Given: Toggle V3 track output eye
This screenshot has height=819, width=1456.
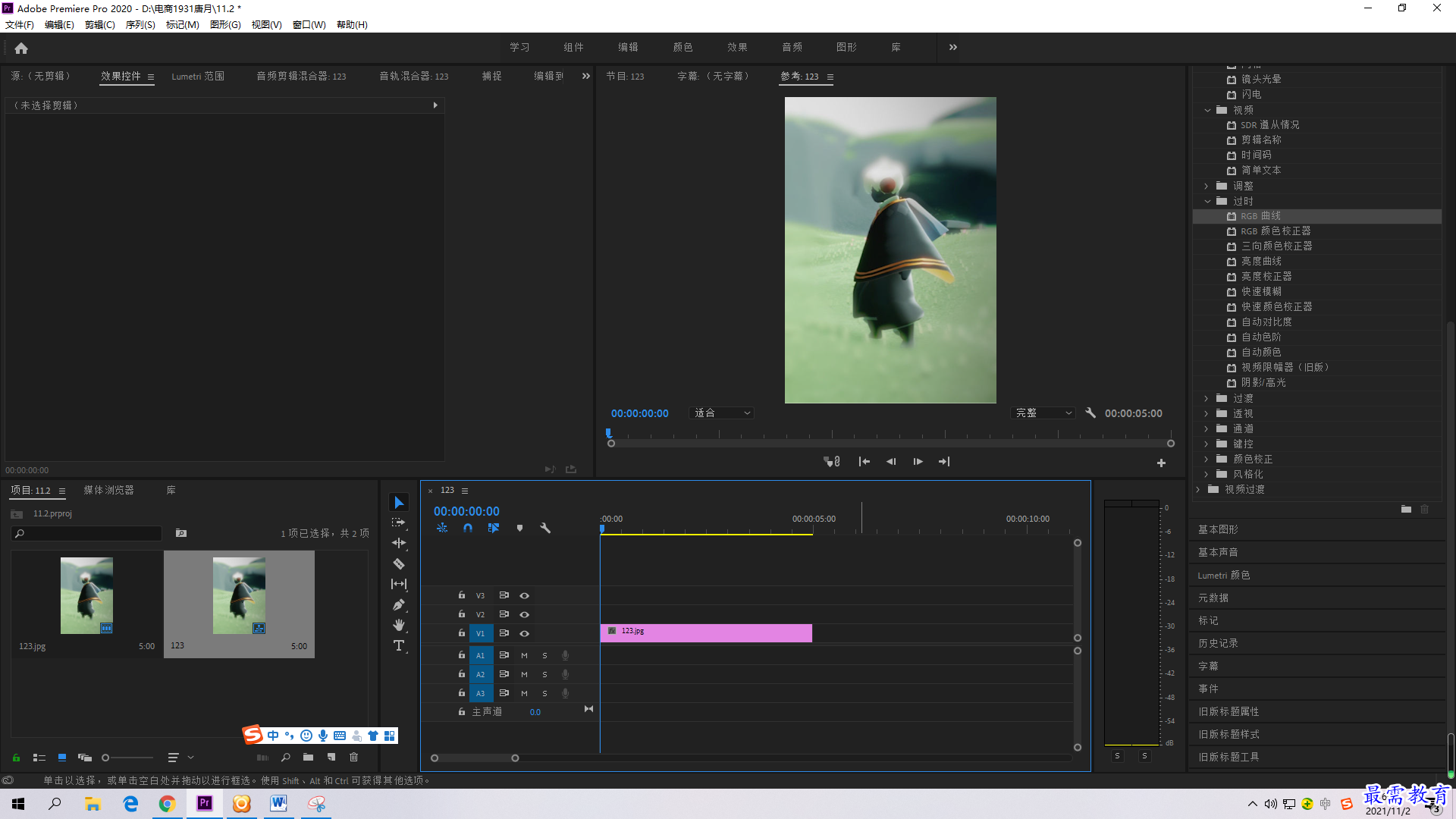Looking at the screenshot, I should [524, 596].
